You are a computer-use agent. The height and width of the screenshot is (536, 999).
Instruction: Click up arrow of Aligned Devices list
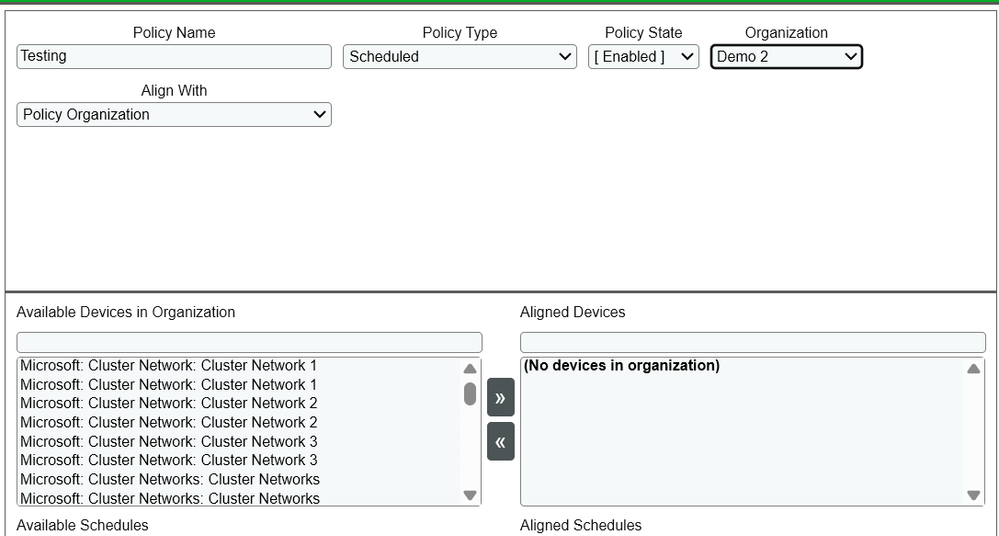974,369
